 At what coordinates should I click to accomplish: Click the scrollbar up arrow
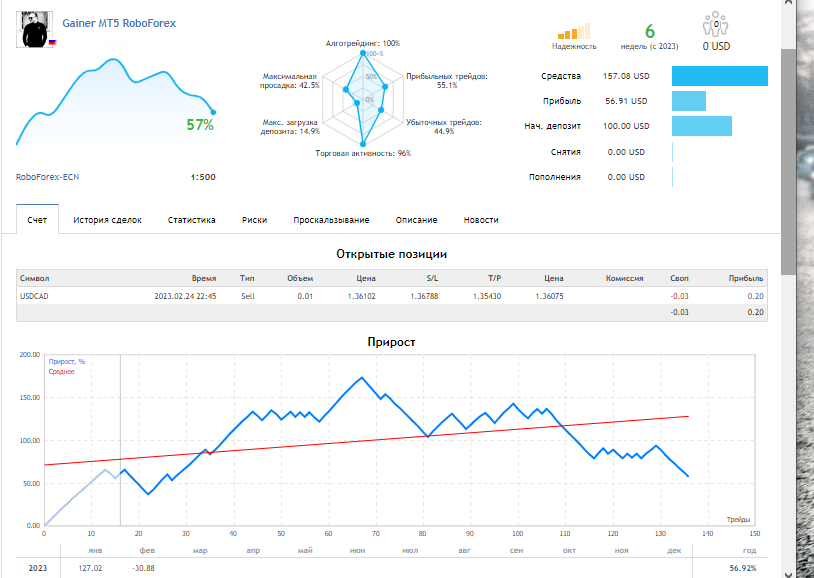[788, 3]
